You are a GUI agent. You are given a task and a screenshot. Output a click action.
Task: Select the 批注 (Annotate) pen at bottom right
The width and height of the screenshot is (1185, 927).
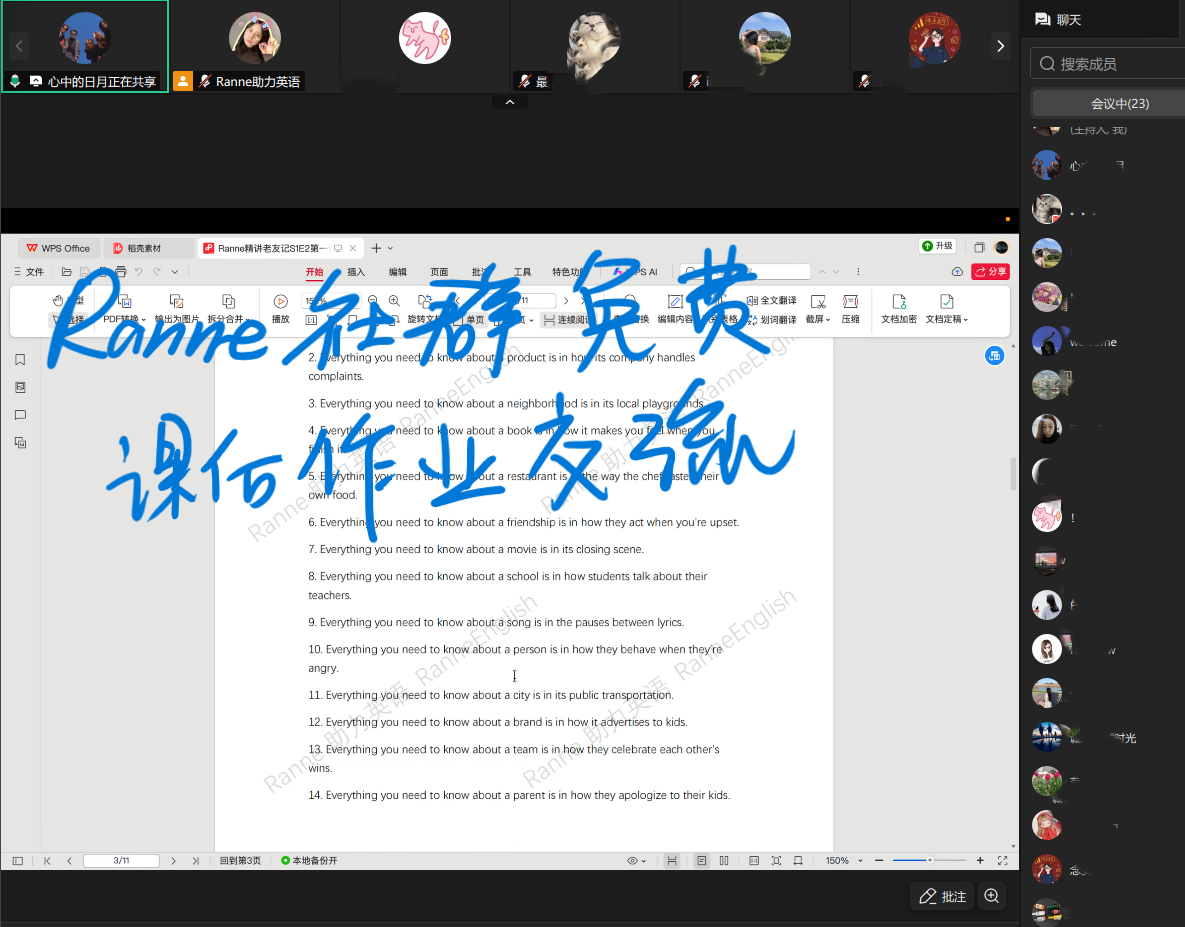(x=940, y=896)
